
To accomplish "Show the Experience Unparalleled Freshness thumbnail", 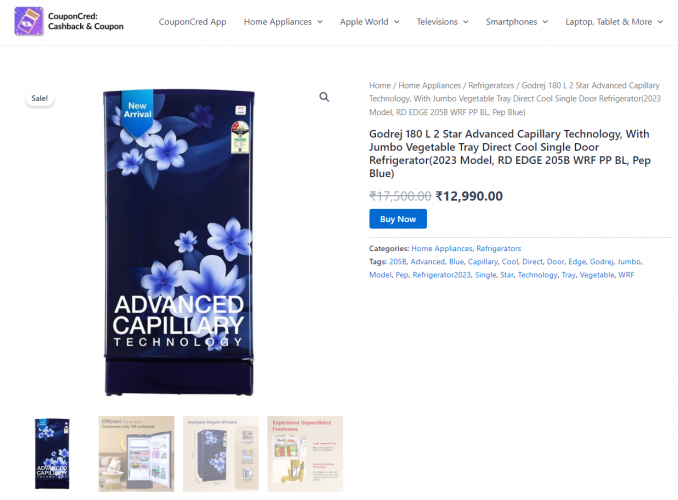I will 305,454.
